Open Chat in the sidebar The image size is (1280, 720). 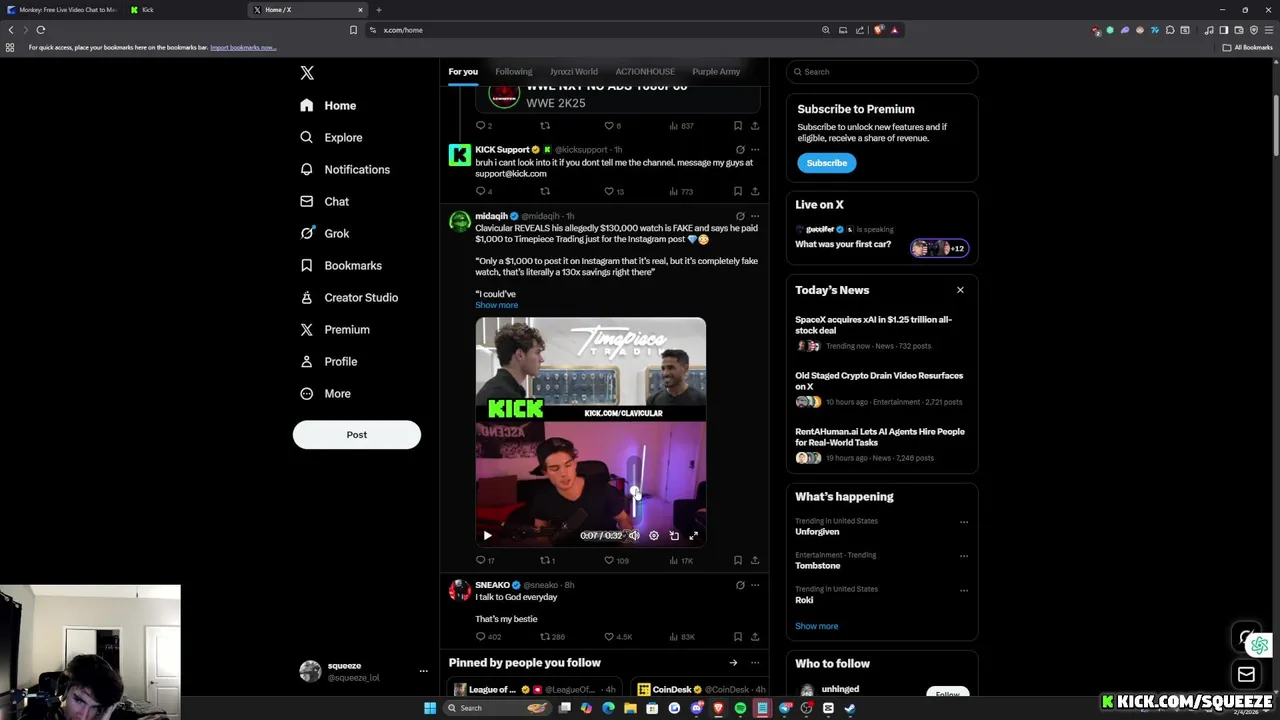324,201
